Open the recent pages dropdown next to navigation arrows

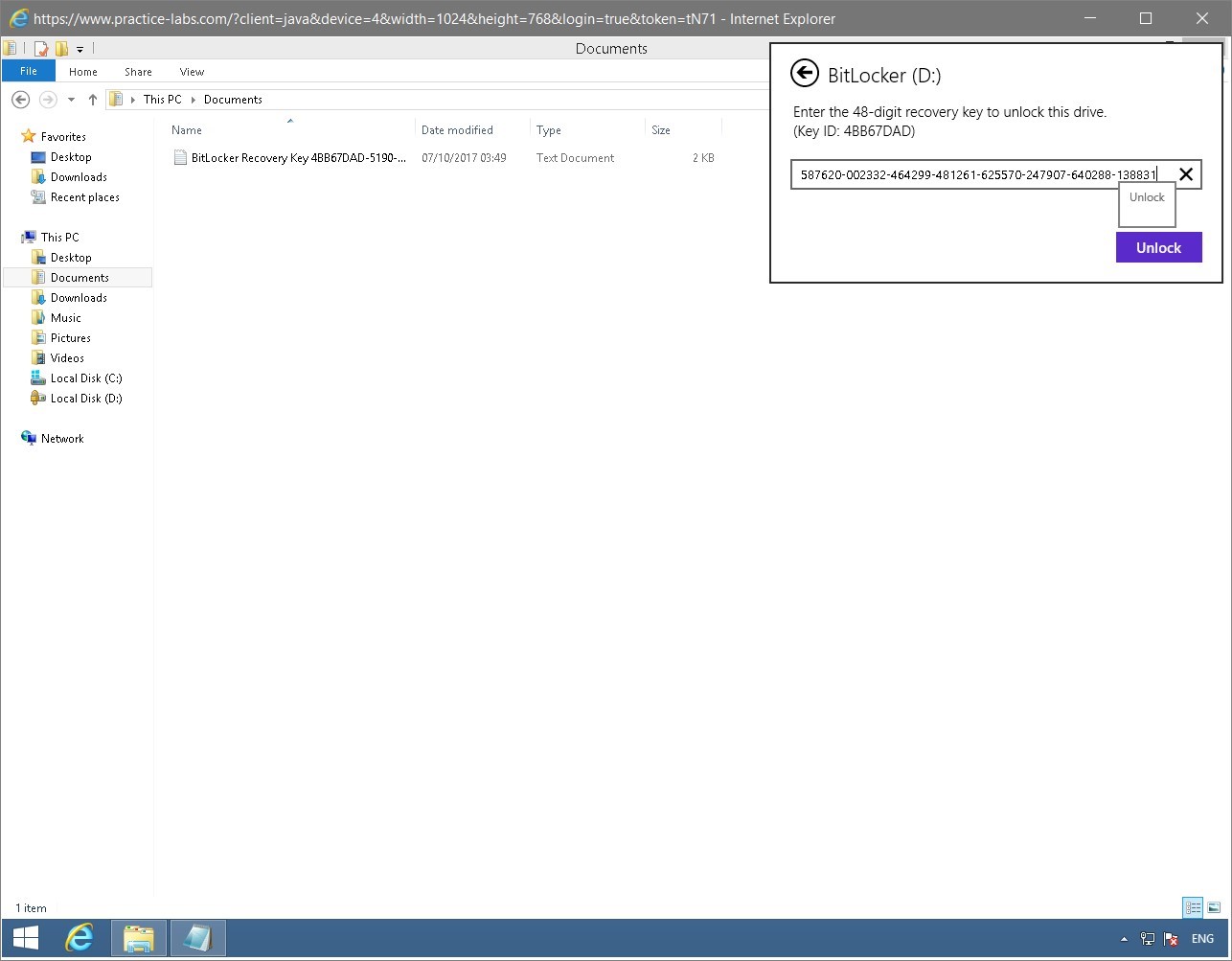[x=70, y=99]
